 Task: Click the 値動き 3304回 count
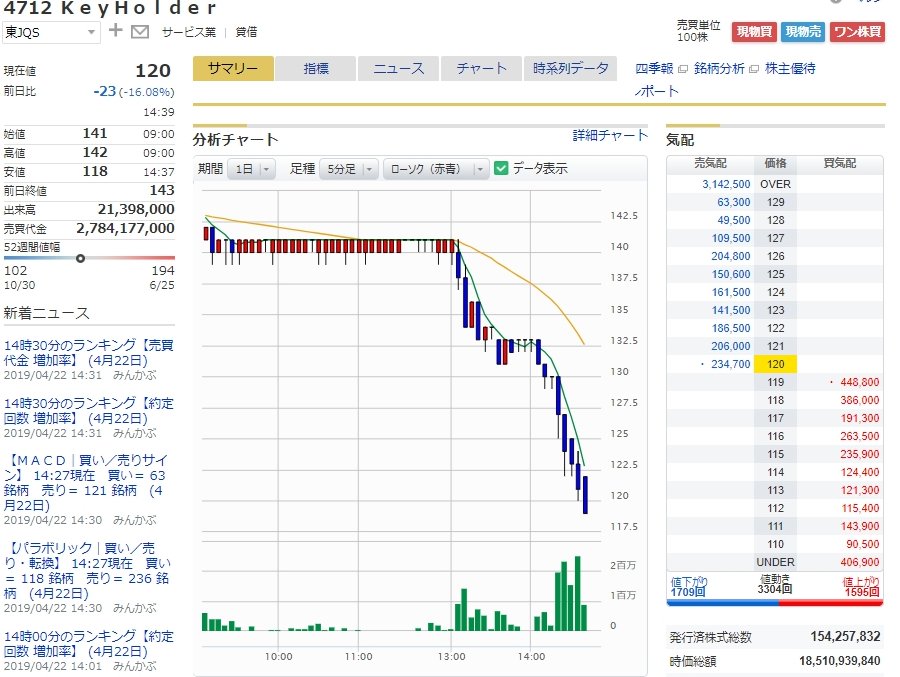pyautogui.click(x=774, y=584)
